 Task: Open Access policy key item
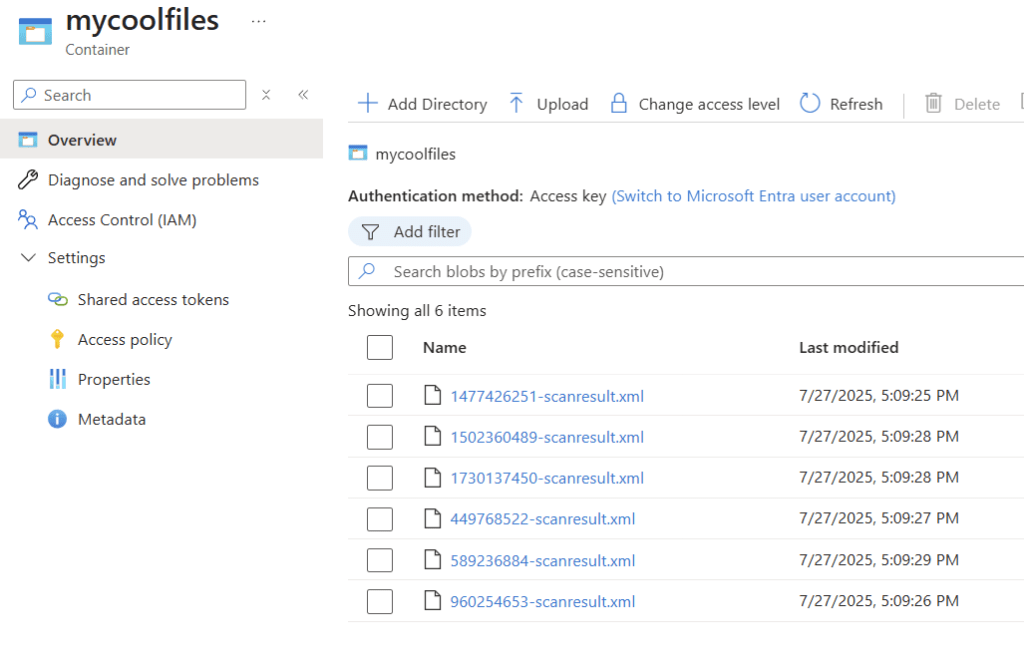(124, 340)
